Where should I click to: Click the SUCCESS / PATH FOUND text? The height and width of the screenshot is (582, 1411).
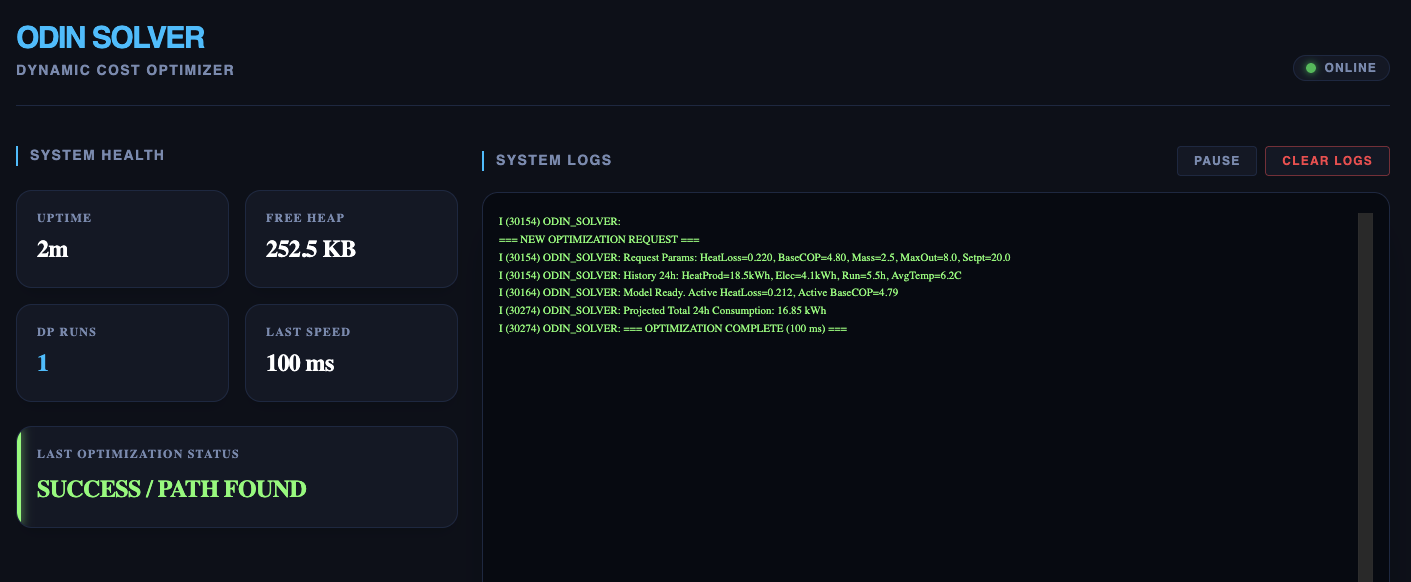click(171, 489)
